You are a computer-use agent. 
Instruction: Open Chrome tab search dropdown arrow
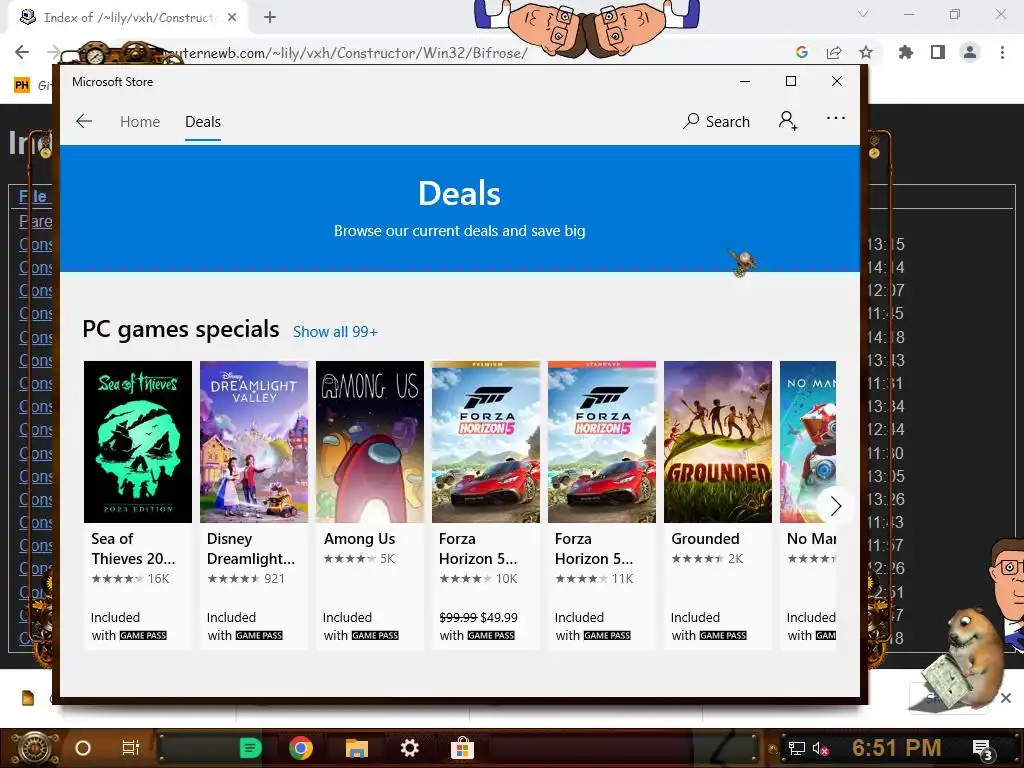click(863, 14)
